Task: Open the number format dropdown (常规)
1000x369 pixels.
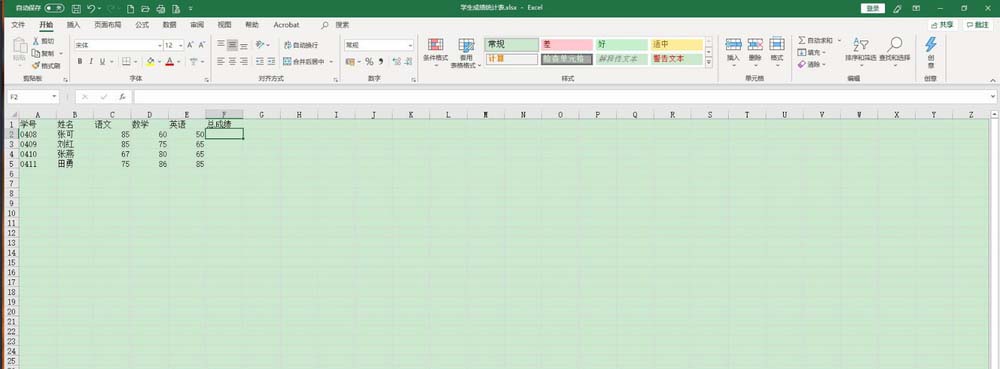Action: [411, 45]
